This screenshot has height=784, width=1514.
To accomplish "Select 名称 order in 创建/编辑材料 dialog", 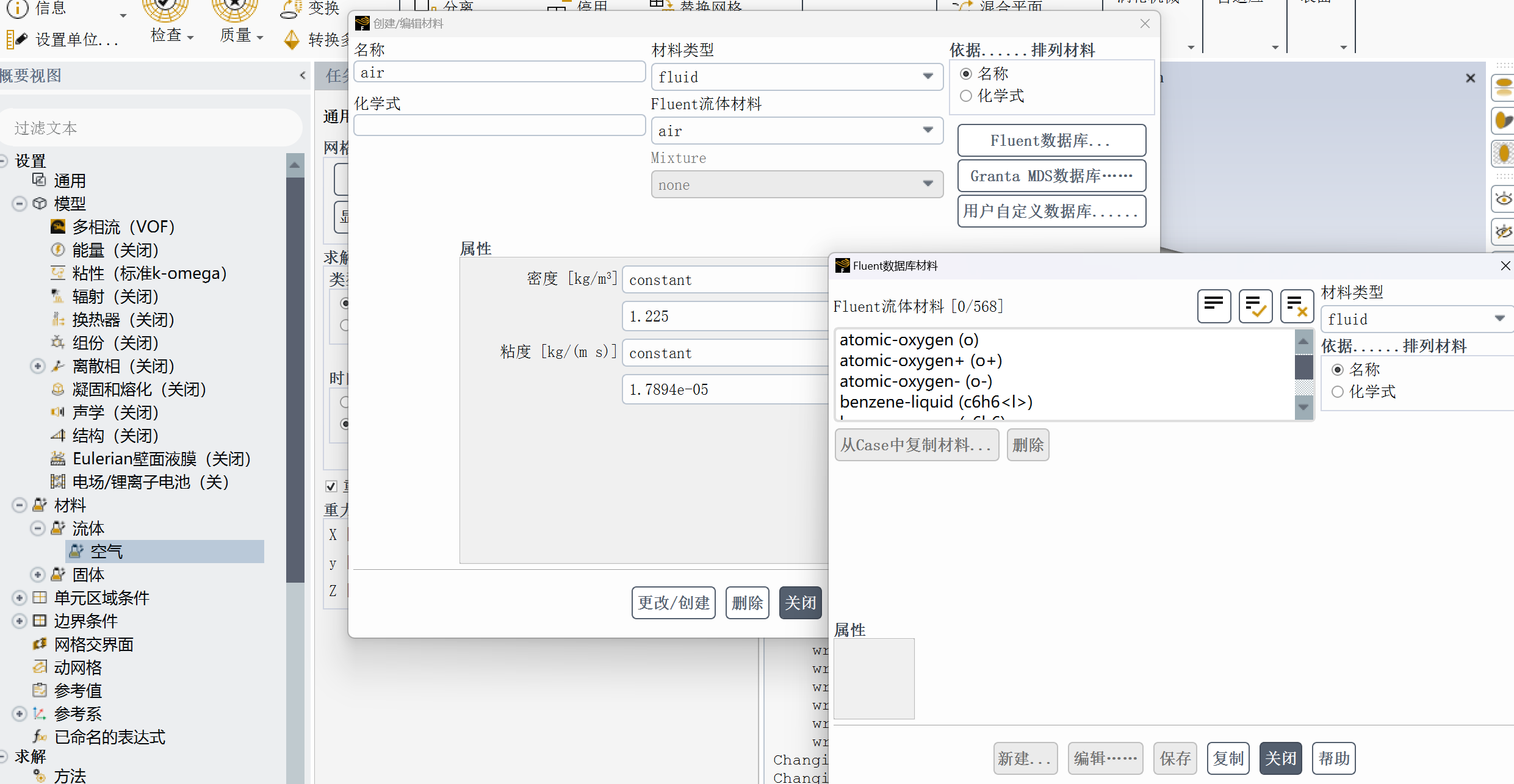I will [x=966, y=74].
